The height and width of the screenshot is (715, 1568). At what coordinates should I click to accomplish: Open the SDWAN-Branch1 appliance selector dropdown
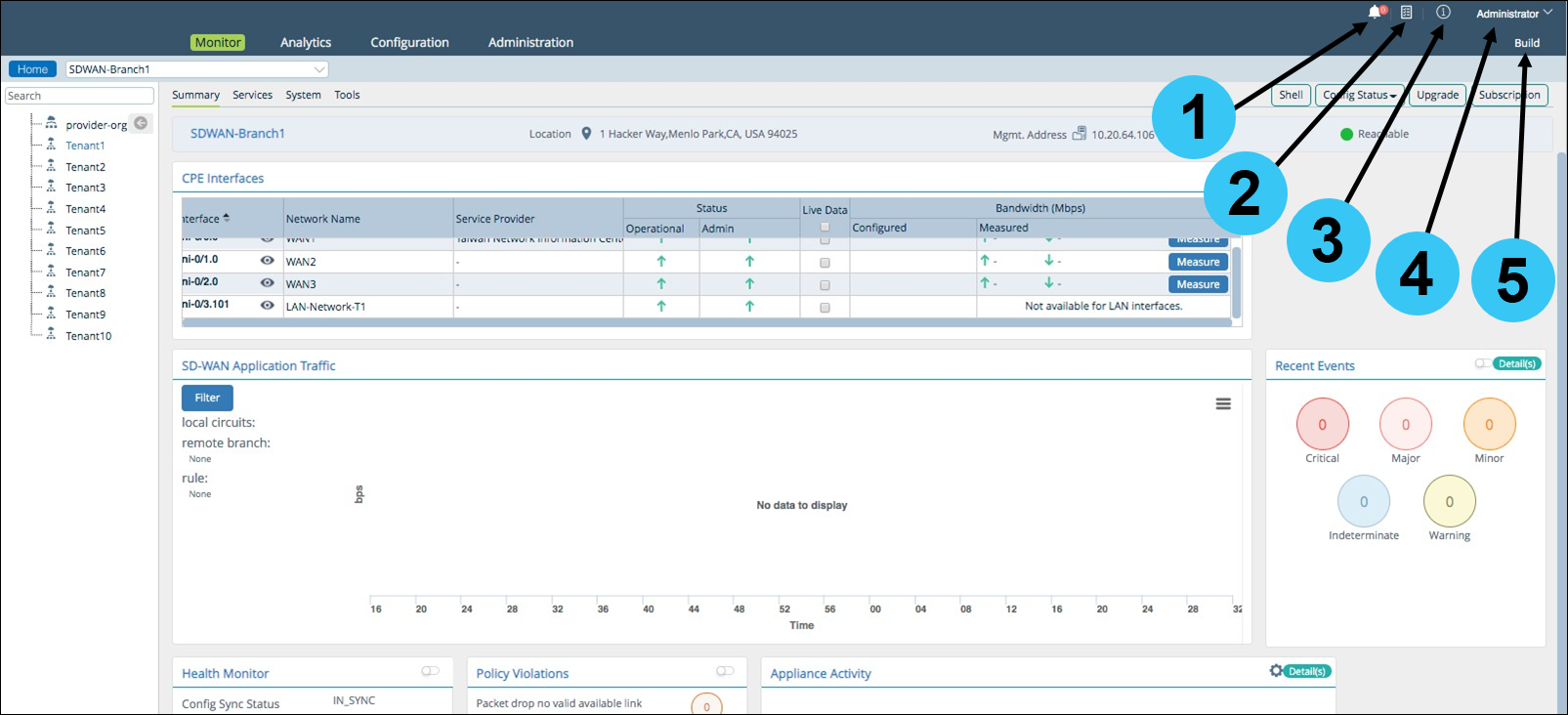(x=196, y=69)
